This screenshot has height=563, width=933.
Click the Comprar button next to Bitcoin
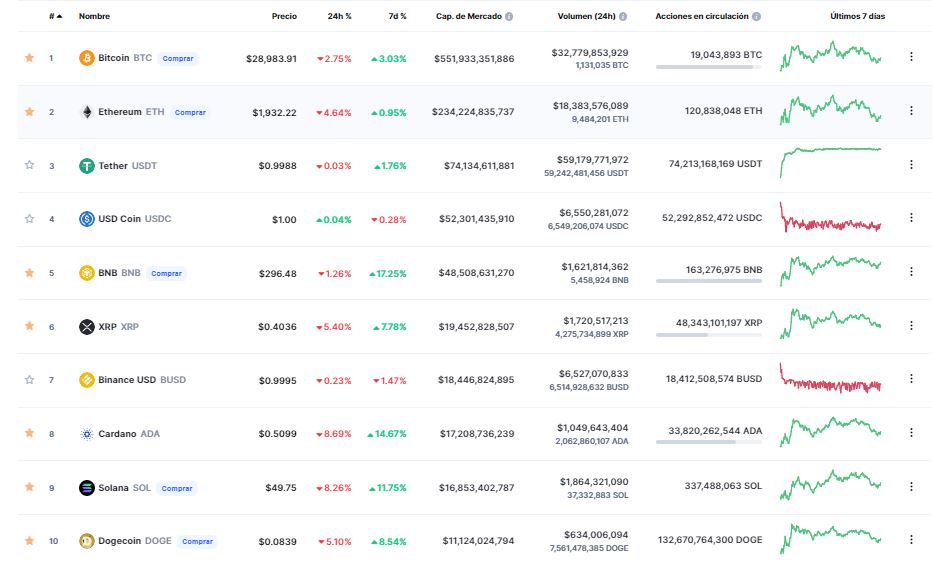pos(178,58)
